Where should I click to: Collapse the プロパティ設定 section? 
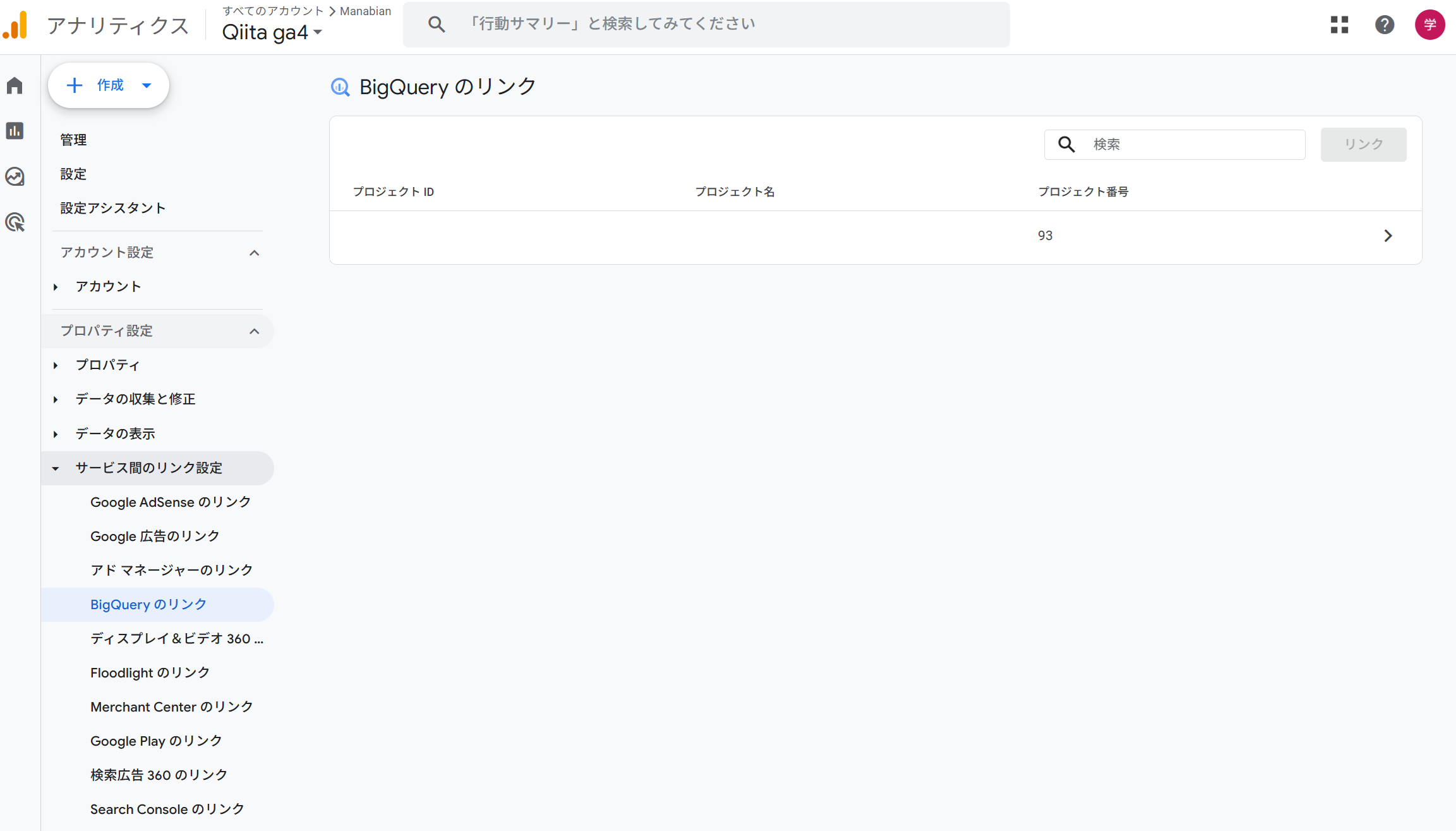pyautogui.click(x=255, y=331)
